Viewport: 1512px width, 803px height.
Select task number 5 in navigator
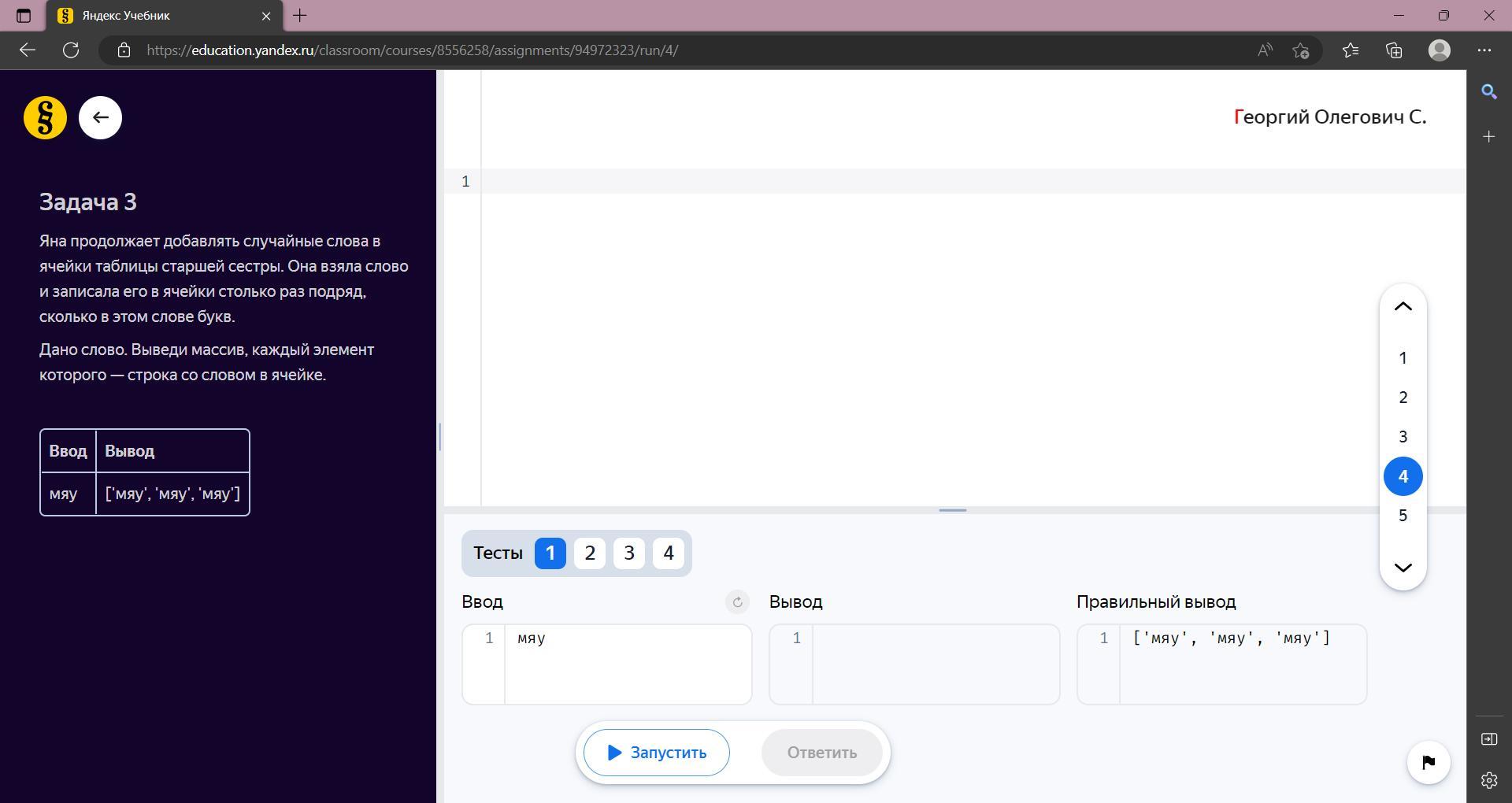click(x=1403, y=516)
